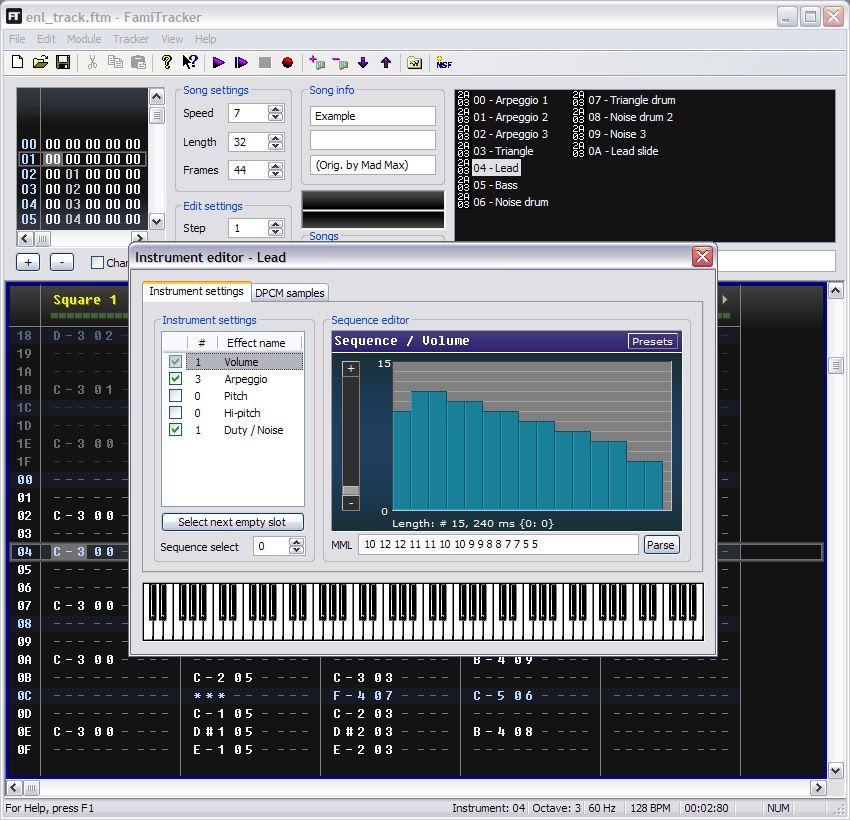Click the add frame toolbar icon
Image resolution: width=850 pixels, height=820 pixels.
click(317, 62)
